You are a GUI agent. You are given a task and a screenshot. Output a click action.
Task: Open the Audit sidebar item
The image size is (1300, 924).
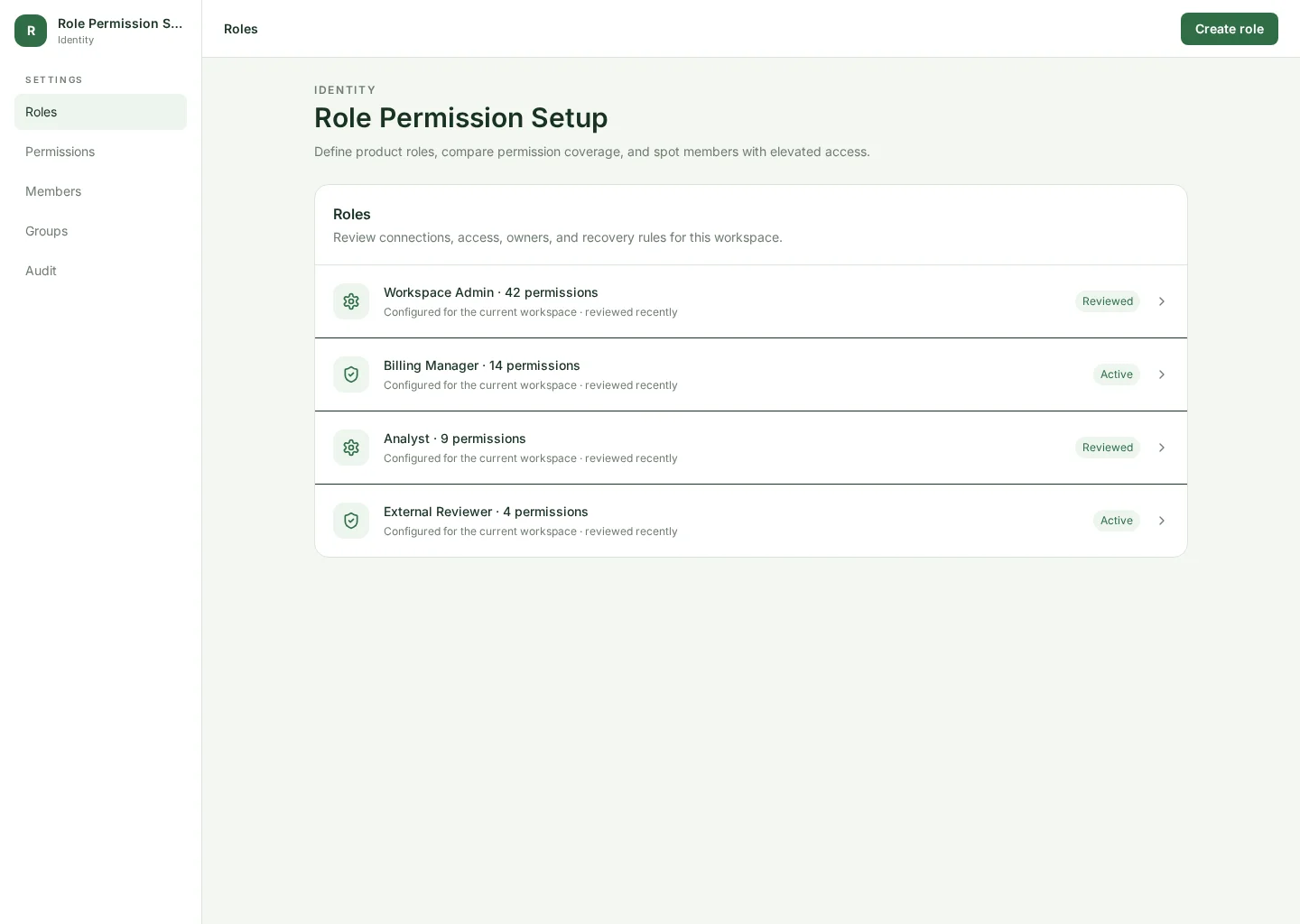pos(100,271)
